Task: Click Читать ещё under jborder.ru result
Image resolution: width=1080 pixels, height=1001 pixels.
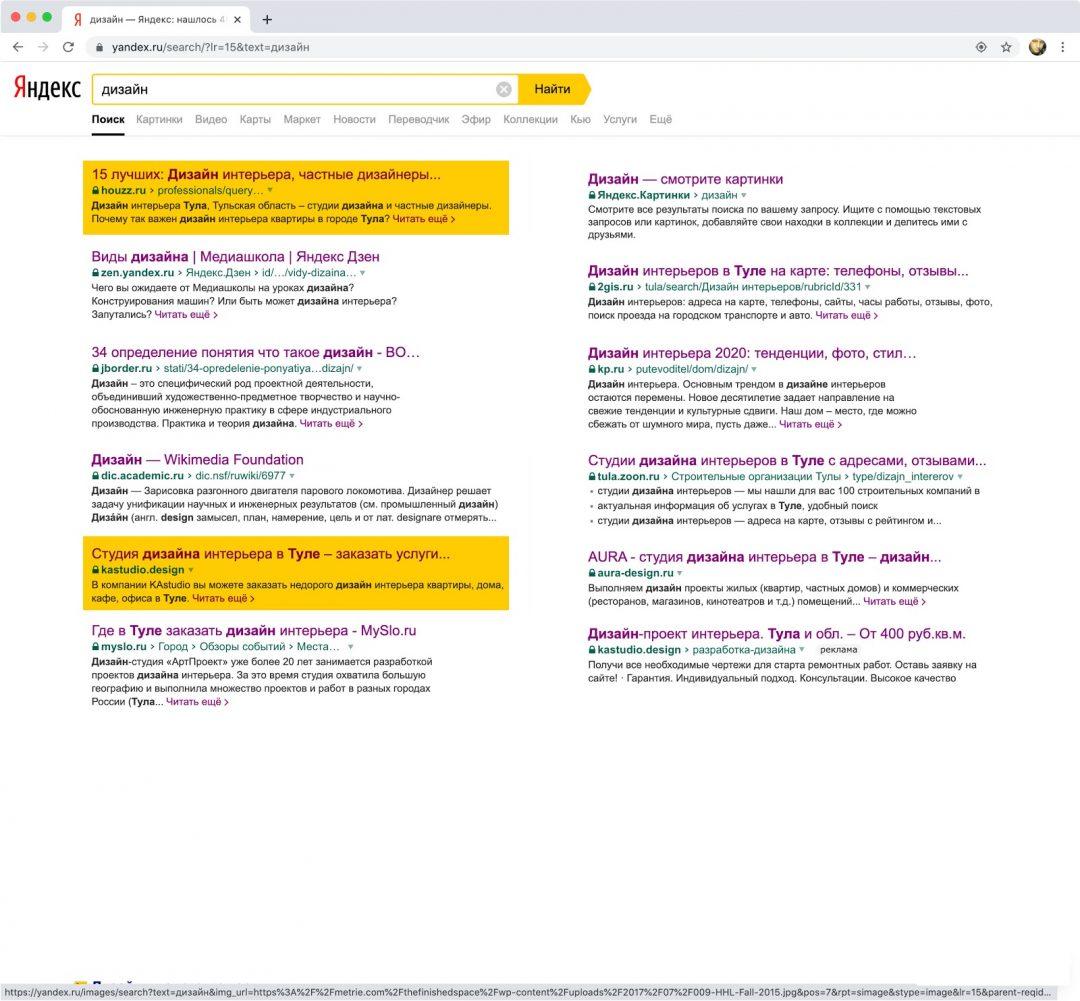Action: tap(332, 424)
